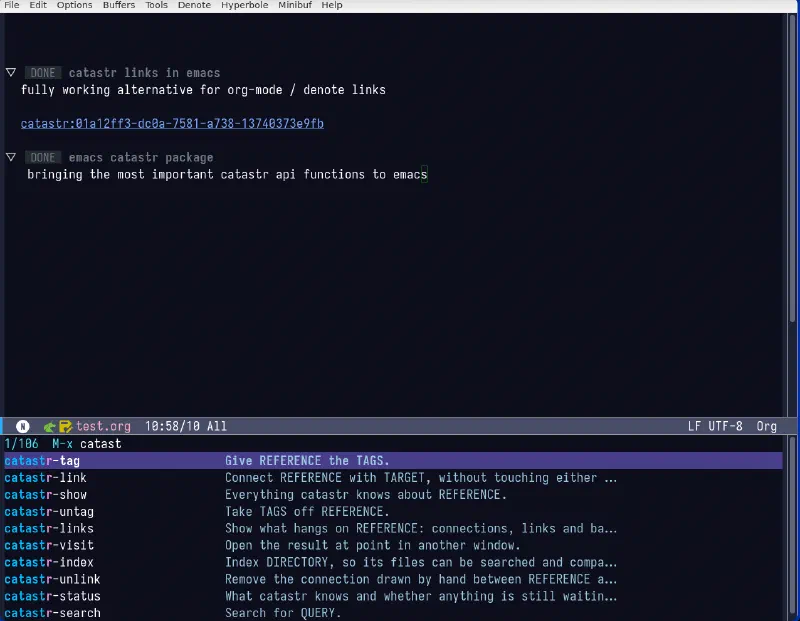Select the catastr-tag completion candidate
800x621 pixels.
click(x=393, y=461)
